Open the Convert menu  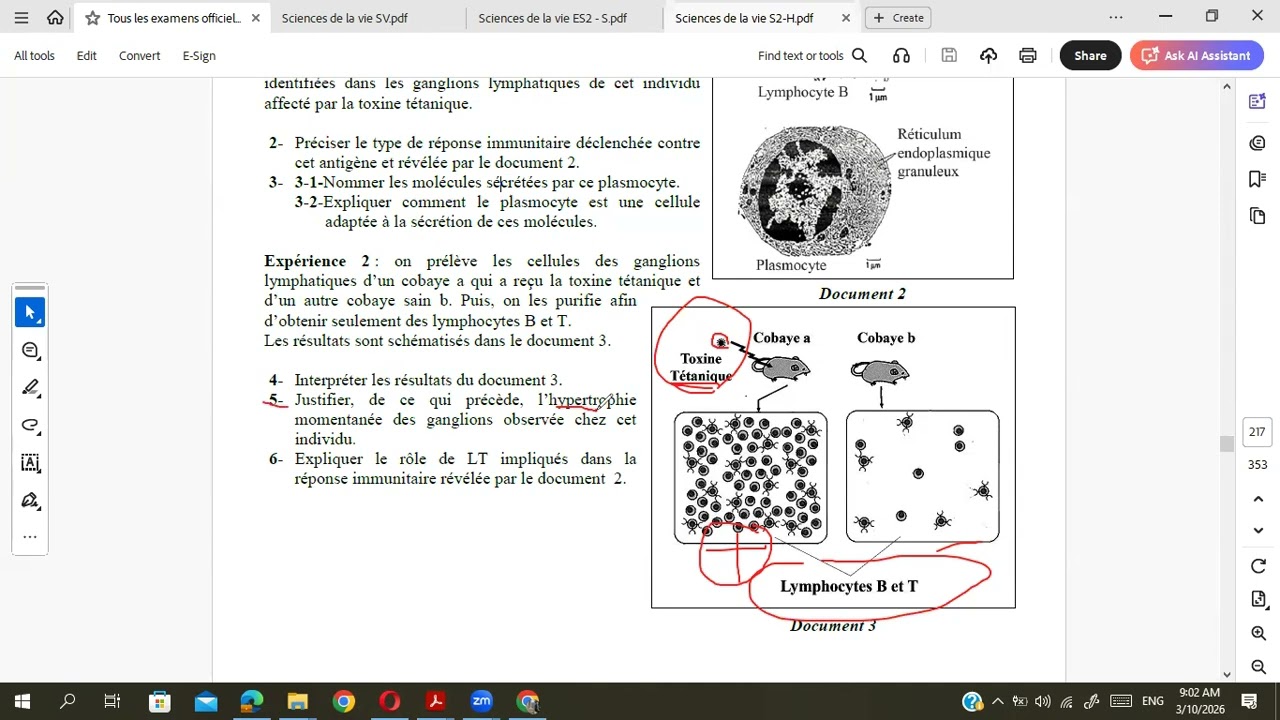click(139, 56)
